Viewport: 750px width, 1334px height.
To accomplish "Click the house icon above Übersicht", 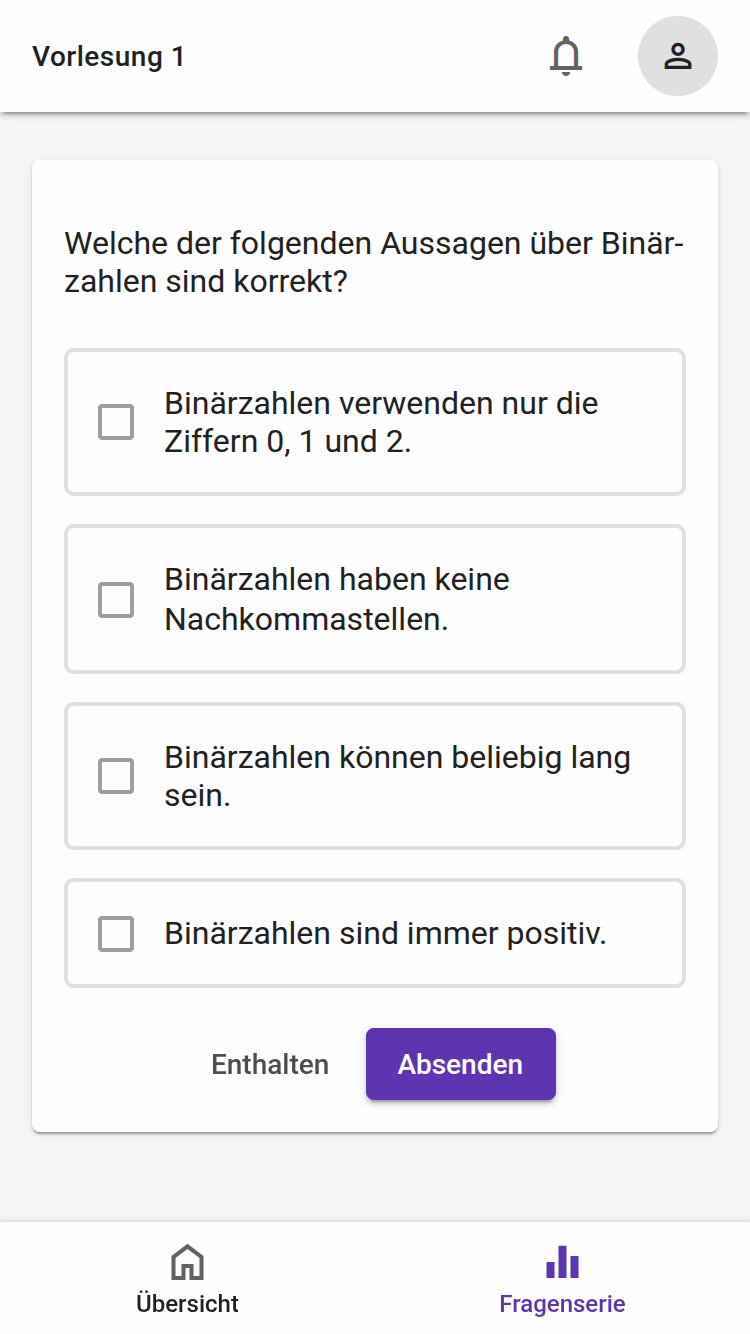I will pyautogui.click(x=187, y=1263).
